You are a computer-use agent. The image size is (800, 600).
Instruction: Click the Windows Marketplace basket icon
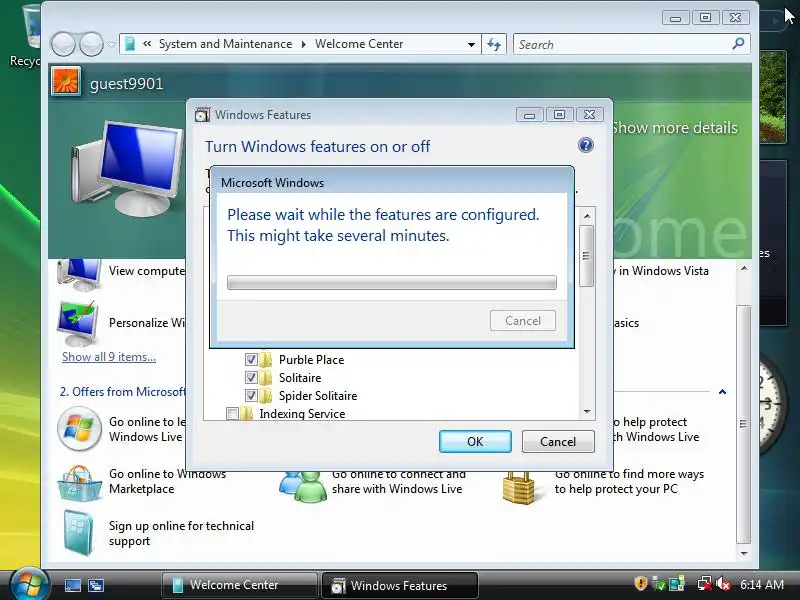79,482
